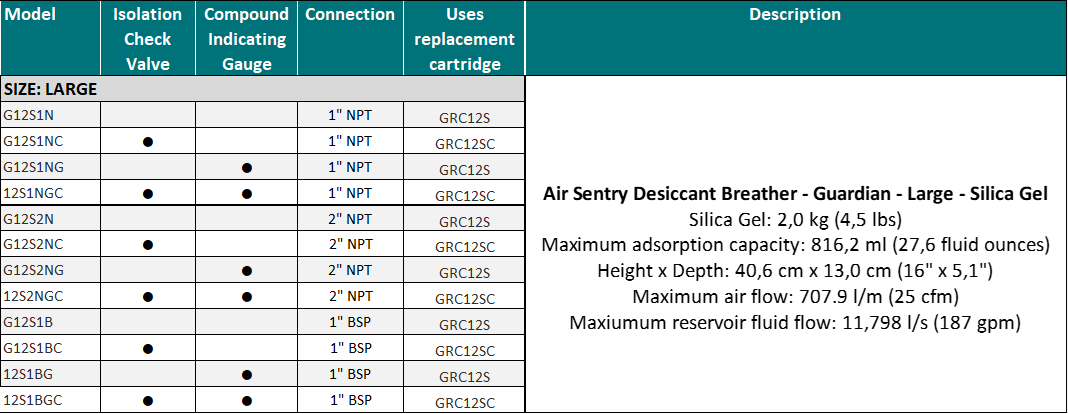The height and width of the screenshot is (414, 1068).
Task: Click the gauge dot in the G12S2NG row
Action: pyautogui.click(x=246, y=271)
